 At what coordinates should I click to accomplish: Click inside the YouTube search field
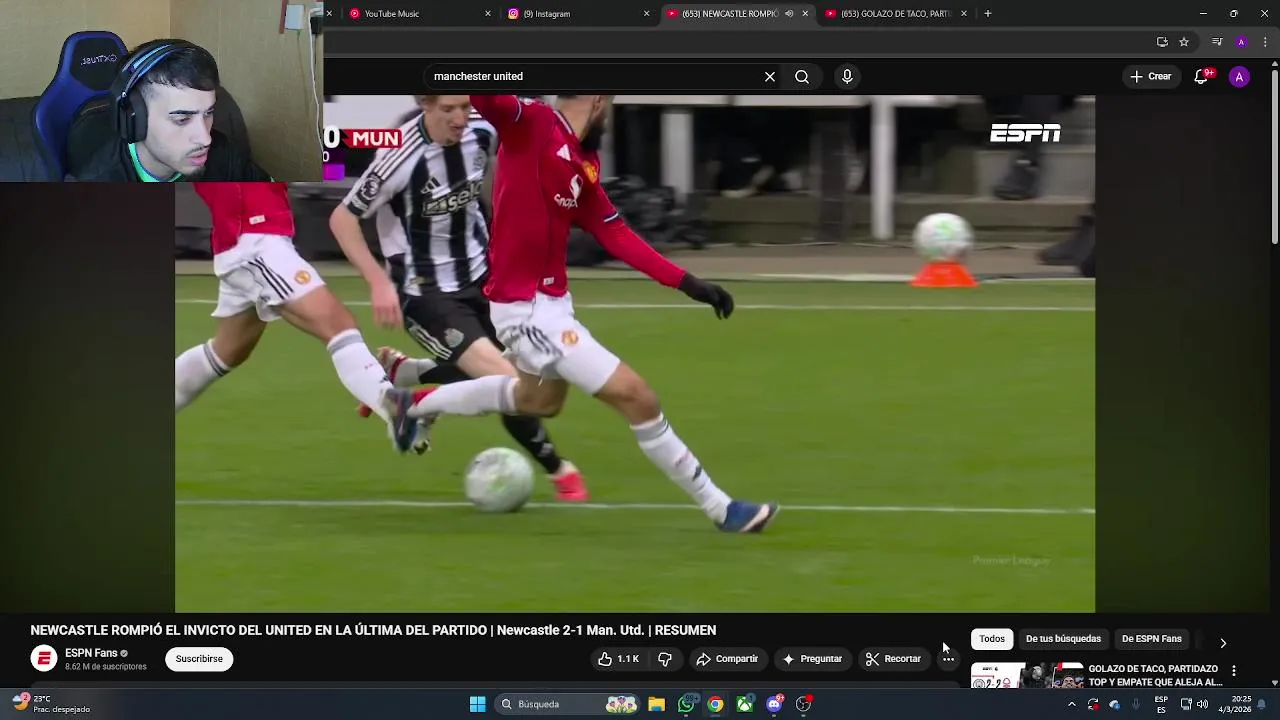(x=595, y=76)
